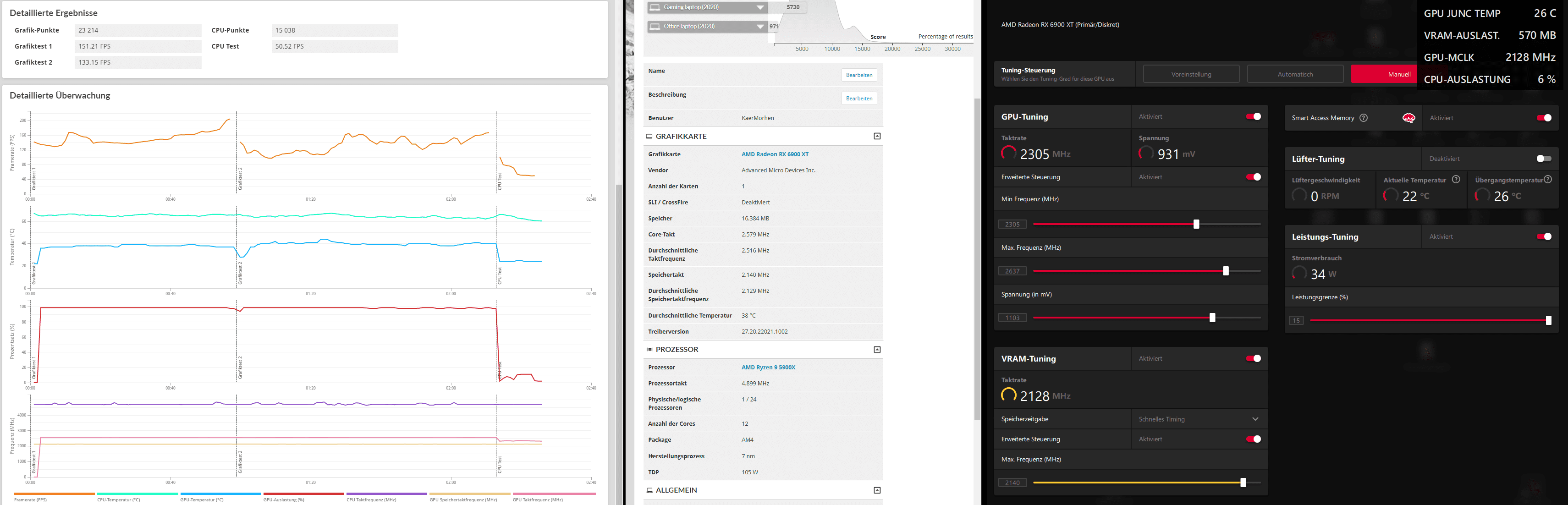Toggle Erweiterte Steuerung under VRAM-Tuning
Screen dimensions: 1568x505
(1253, 439)
